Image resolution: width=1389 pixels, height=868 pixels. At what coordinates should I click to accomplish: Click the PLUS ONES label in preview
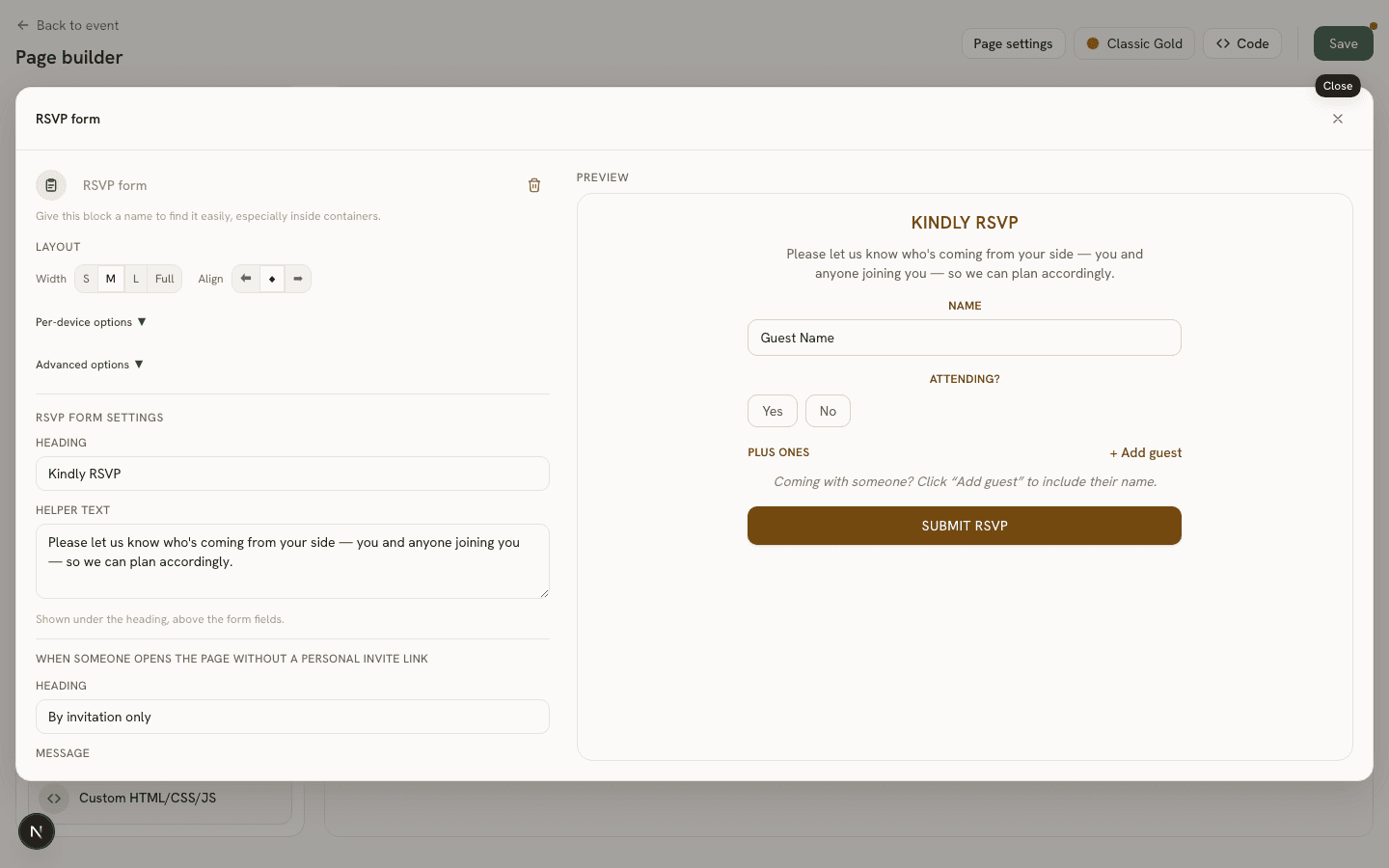coord(778,452)
